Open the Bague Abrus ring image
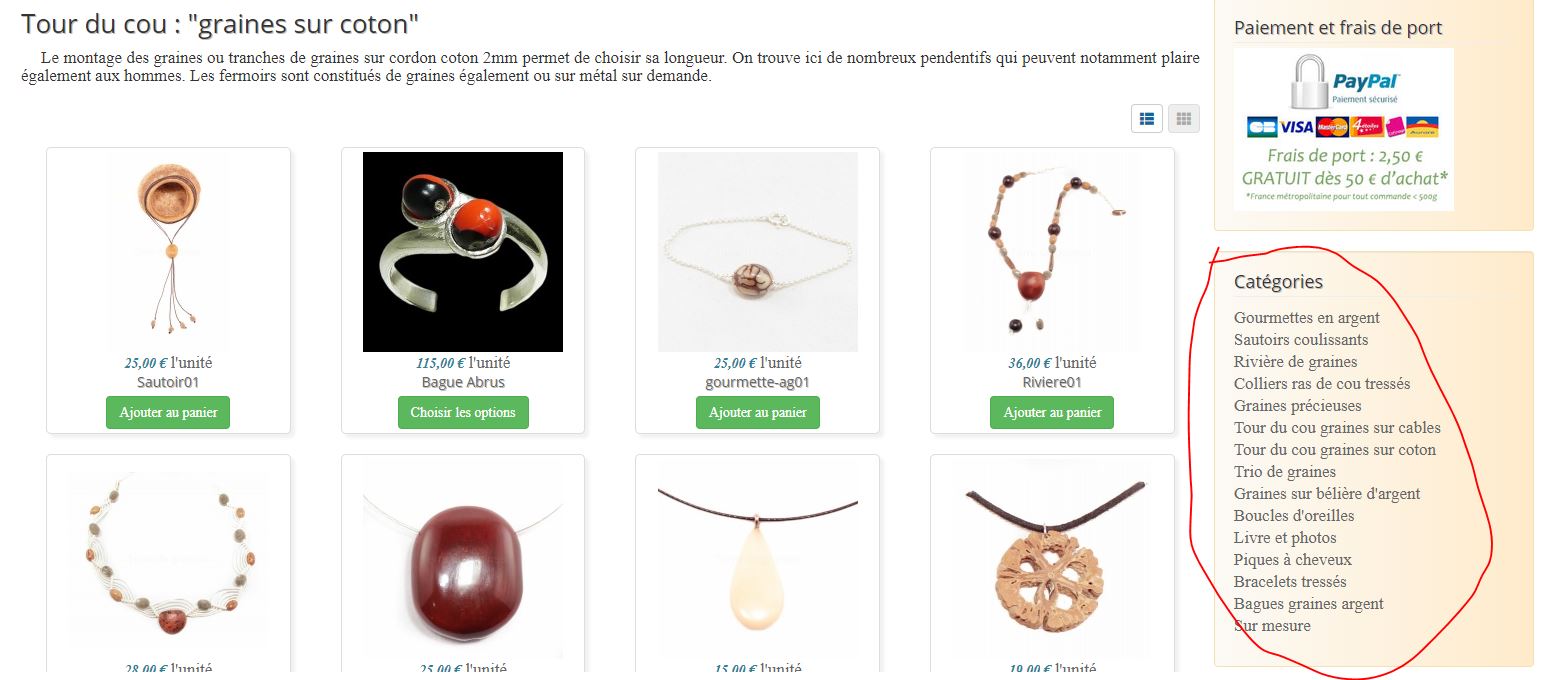Image resolution: width=1554 pixels, height=680 pixels. tap(463, 252)
